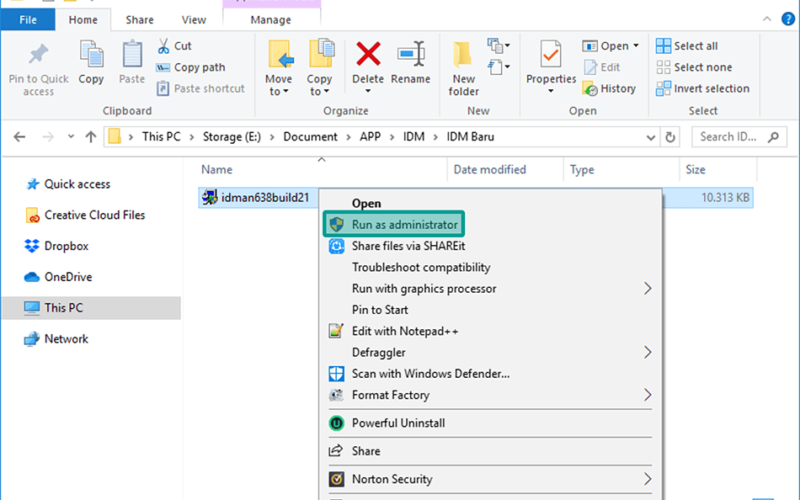Click the History icon
This screenshot has height=500, width=800.
(590, 89)
